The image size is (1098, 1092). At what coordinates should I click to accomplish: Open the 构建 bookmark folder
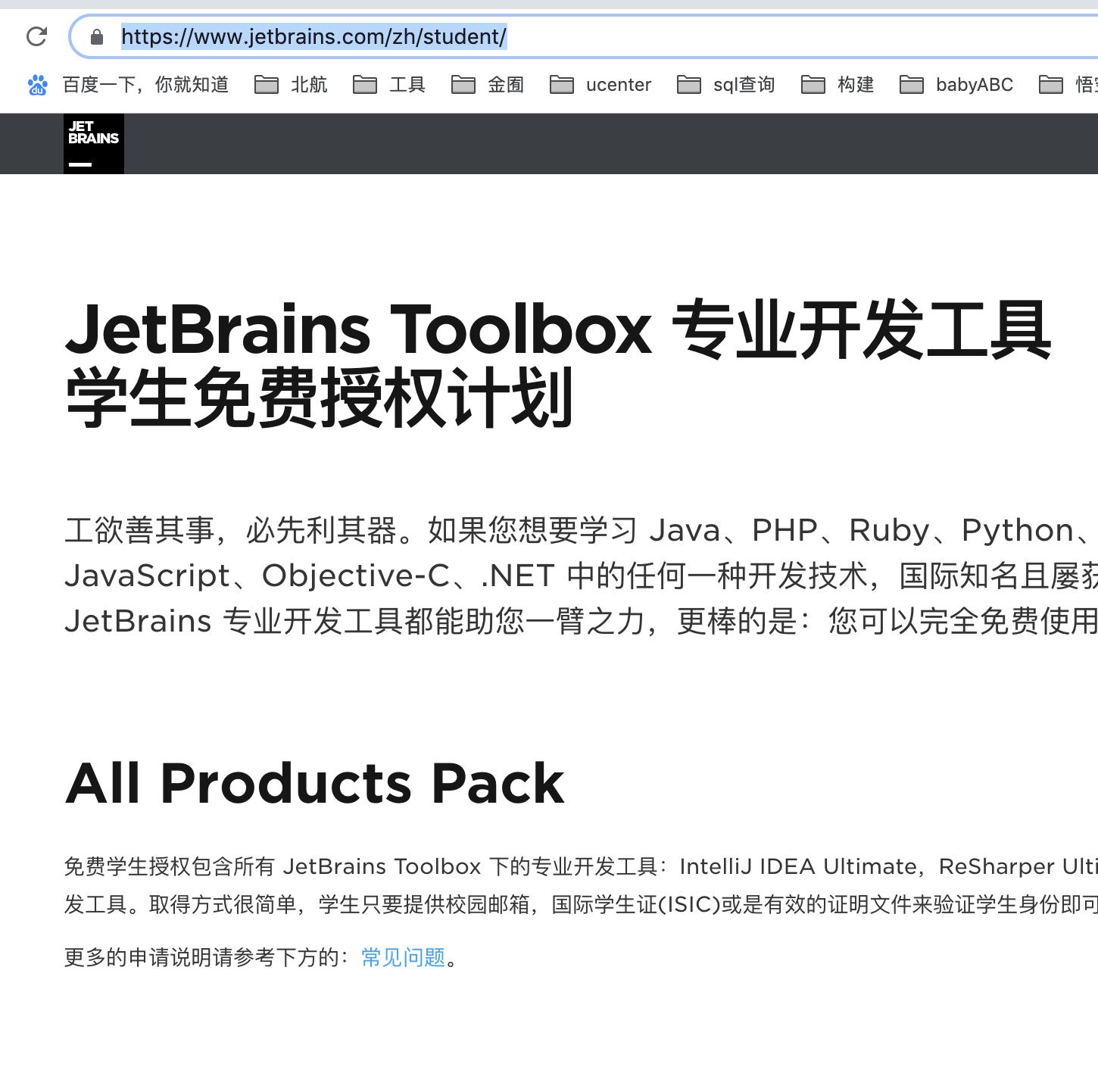point(838,85)
